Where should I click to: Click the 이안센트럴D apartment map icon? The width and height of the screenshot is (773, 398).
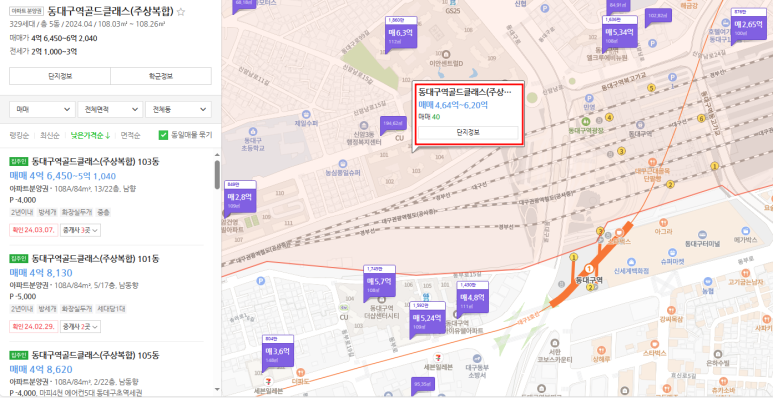[x=447, y=54]
